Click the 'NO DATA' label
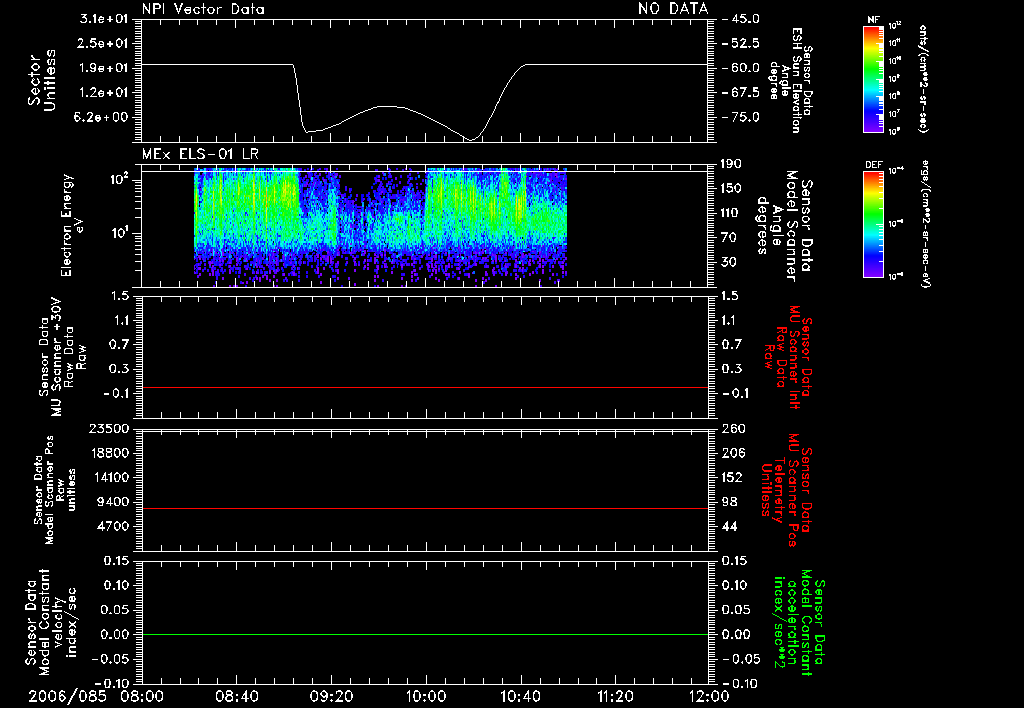The width and height of the screenshot is (1024, 708). (673, 9)
